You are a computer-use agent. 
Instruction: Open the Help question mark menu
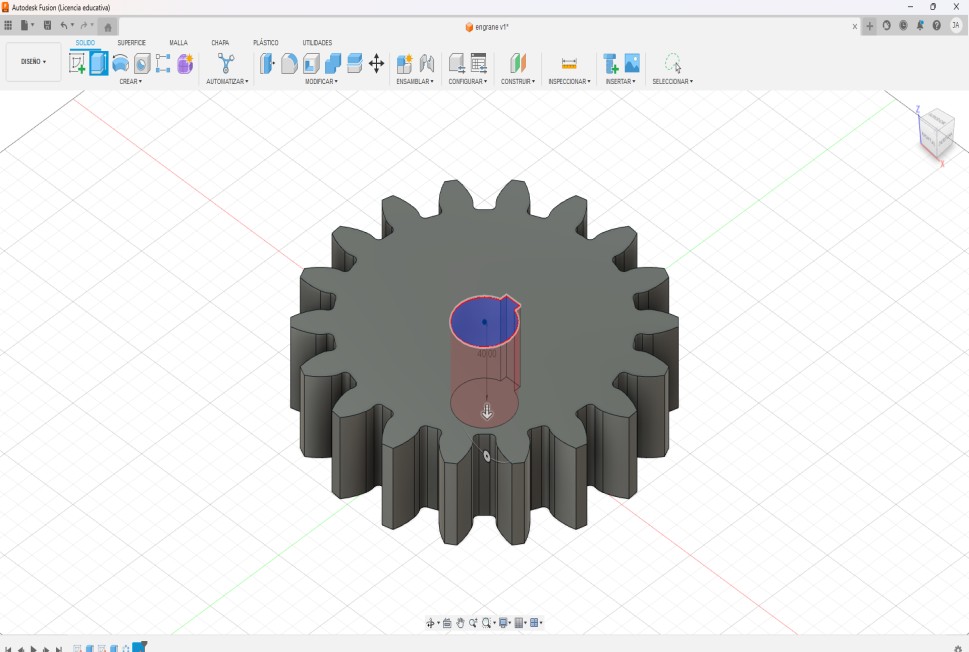click(x=937, y=25)
